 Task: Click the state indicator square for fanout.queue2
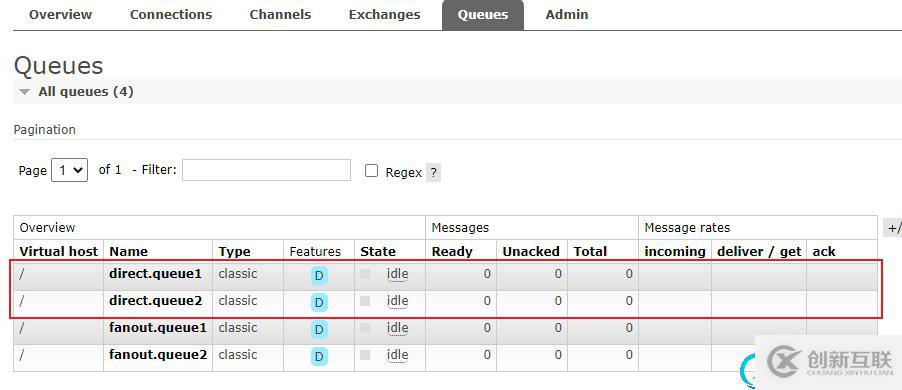point(365,355)
